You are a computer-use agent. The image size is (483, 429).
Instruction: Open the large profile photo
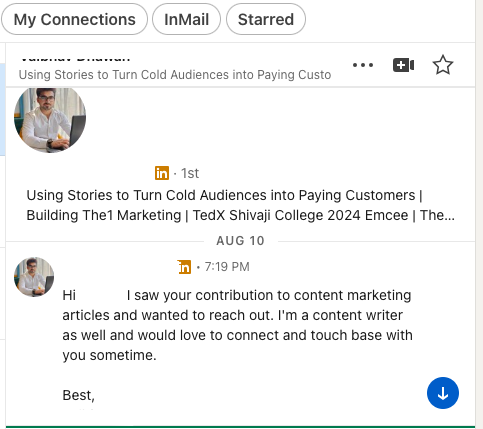[50, 119]
